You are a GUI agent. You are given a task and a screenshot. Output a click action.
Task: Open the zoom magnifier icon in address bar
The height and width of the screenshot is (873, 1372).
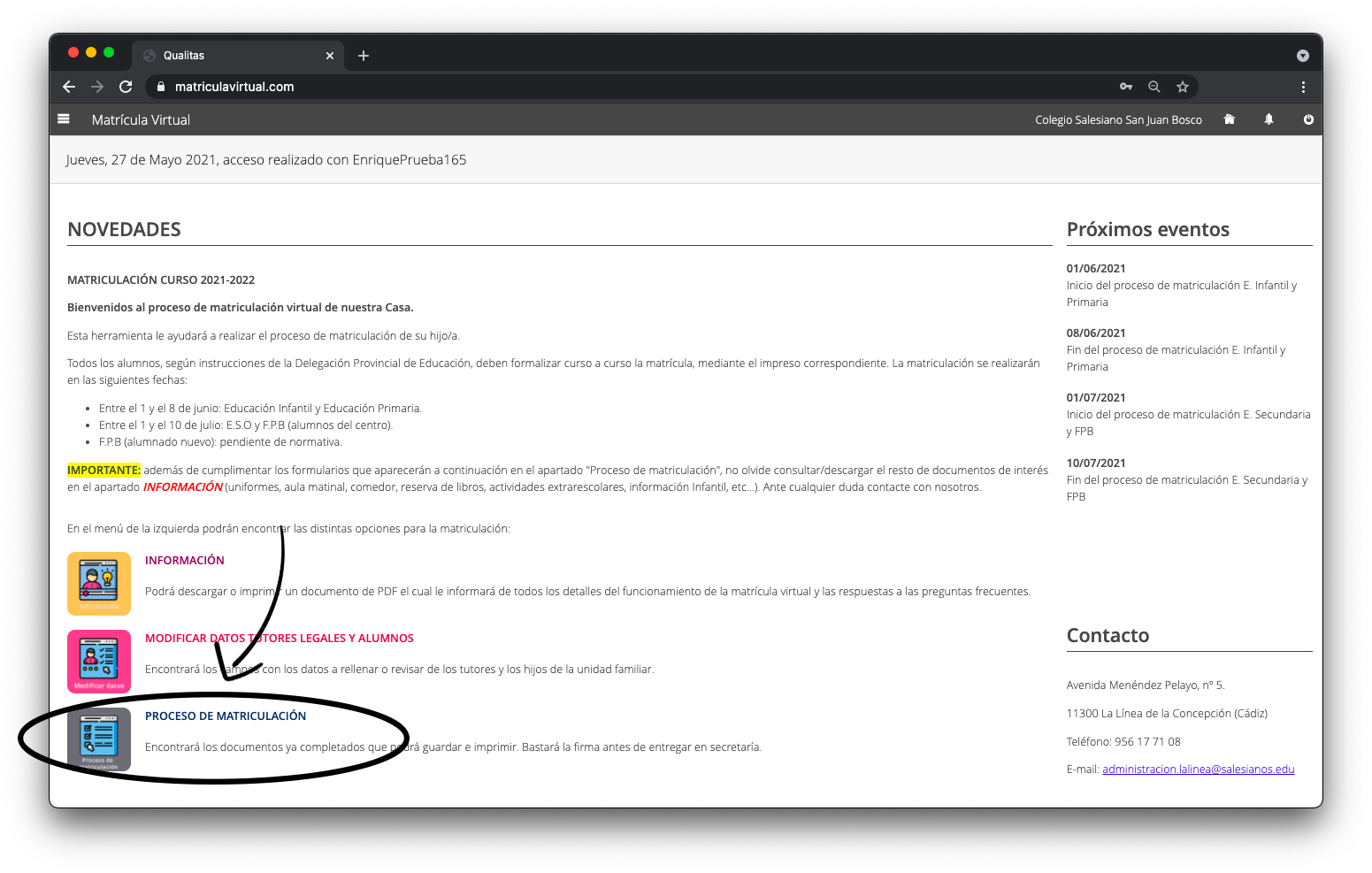click(x=1154, y=87)
